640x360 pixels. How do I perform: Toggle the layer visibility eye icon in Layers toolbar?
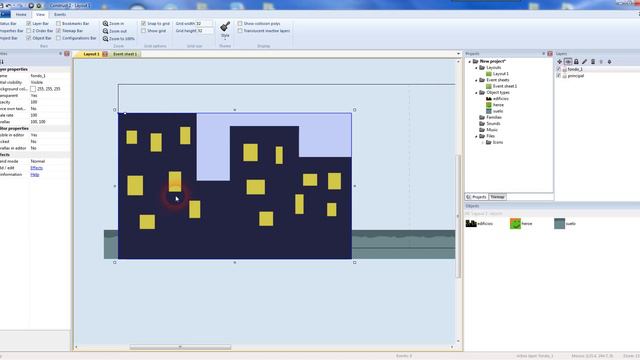click(x=568, y=62)
